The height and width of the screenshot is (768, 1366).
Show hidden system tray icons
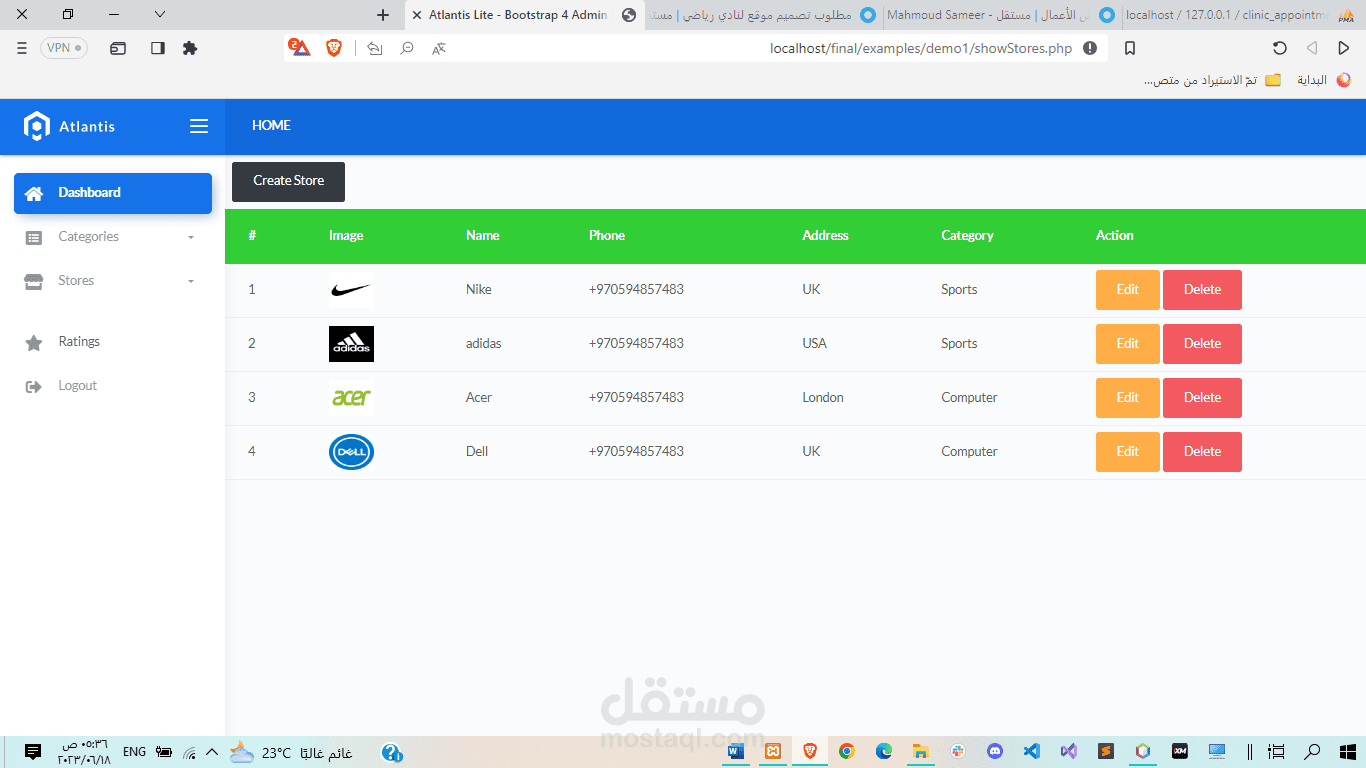coord(211,752)
